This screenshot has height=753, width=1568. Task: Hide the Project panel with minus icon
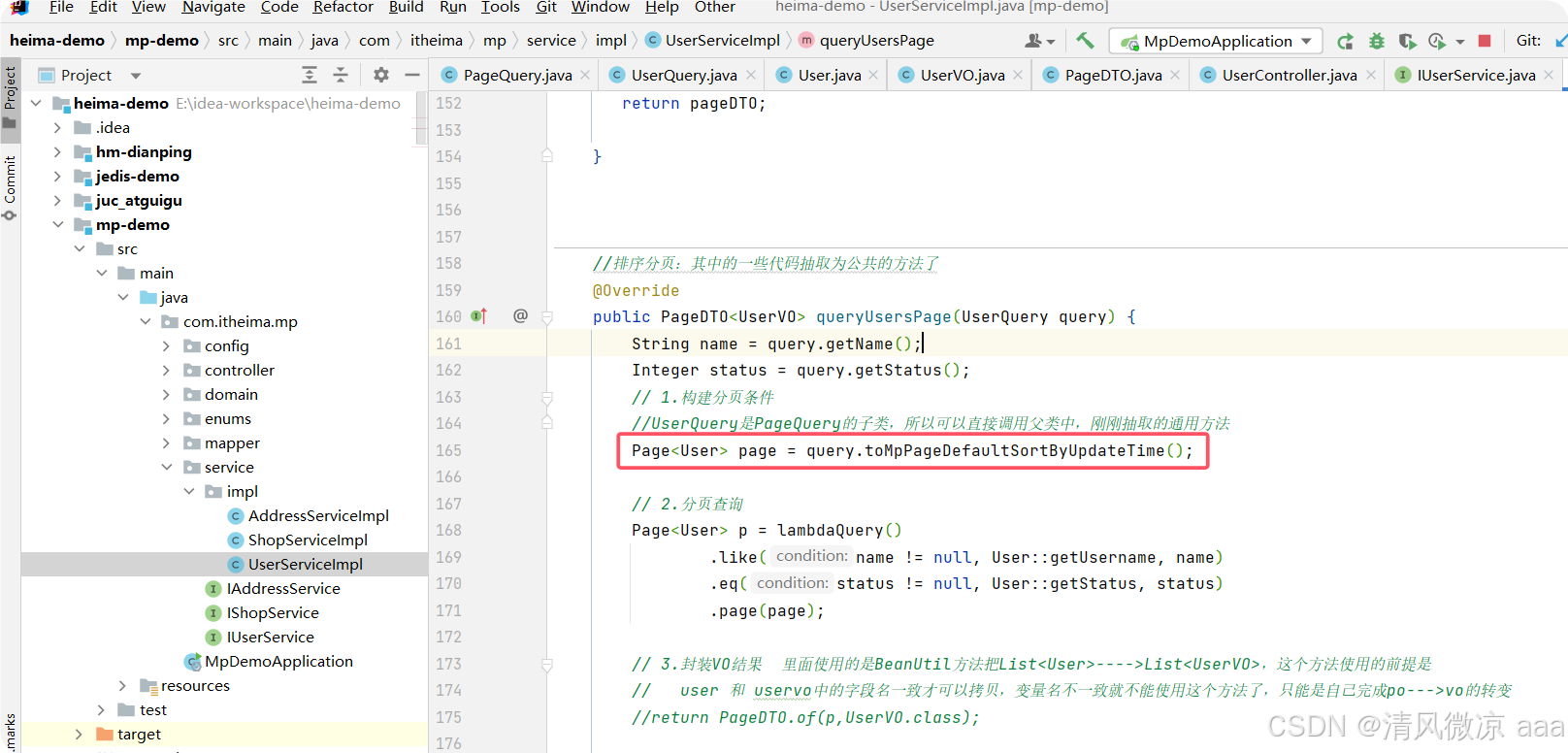point(412,75)
